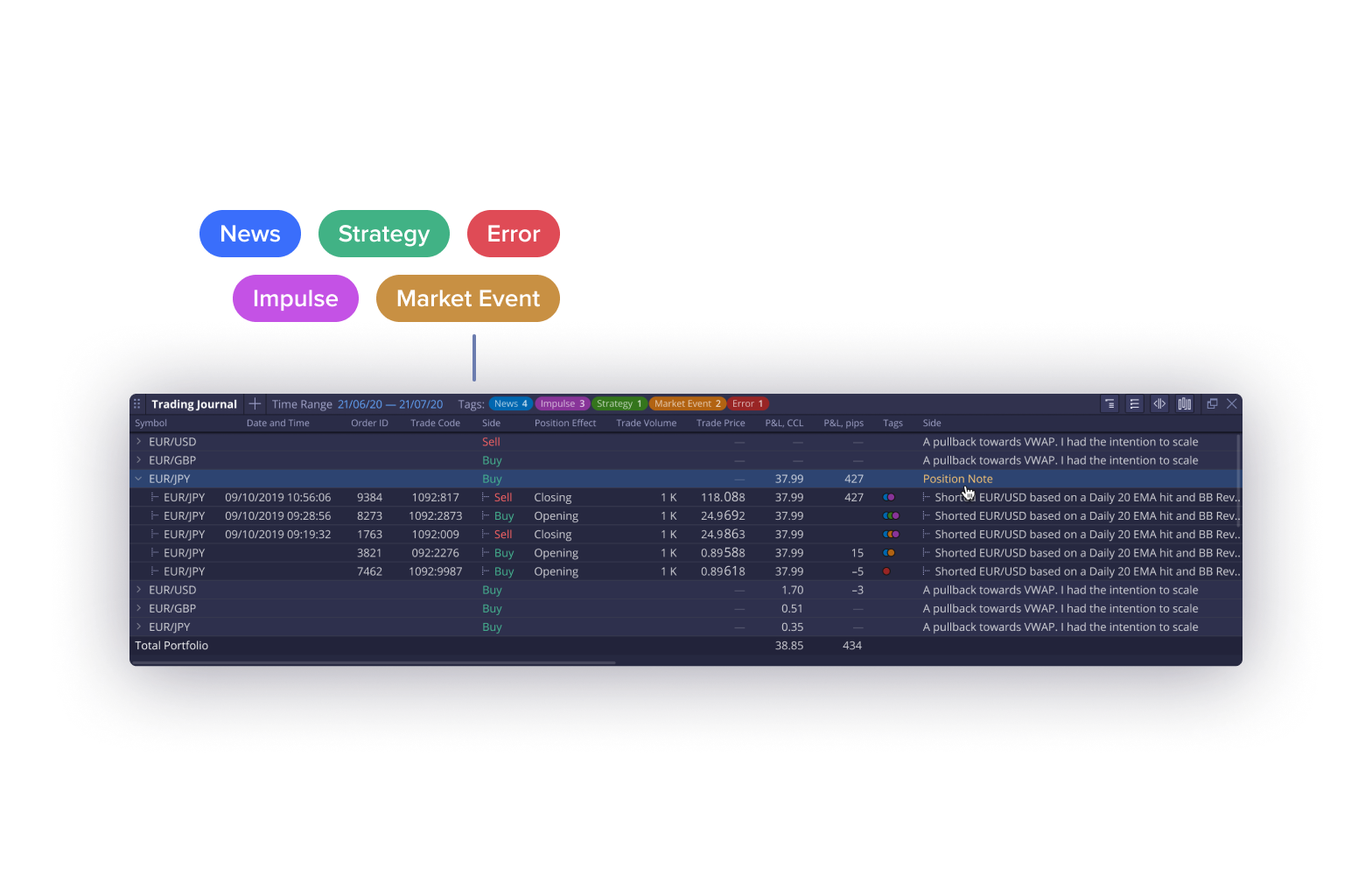Viewport: 1372px width, 875px height.
Task: Toggle the News 4 tag filter
Action: pos(510,404)
